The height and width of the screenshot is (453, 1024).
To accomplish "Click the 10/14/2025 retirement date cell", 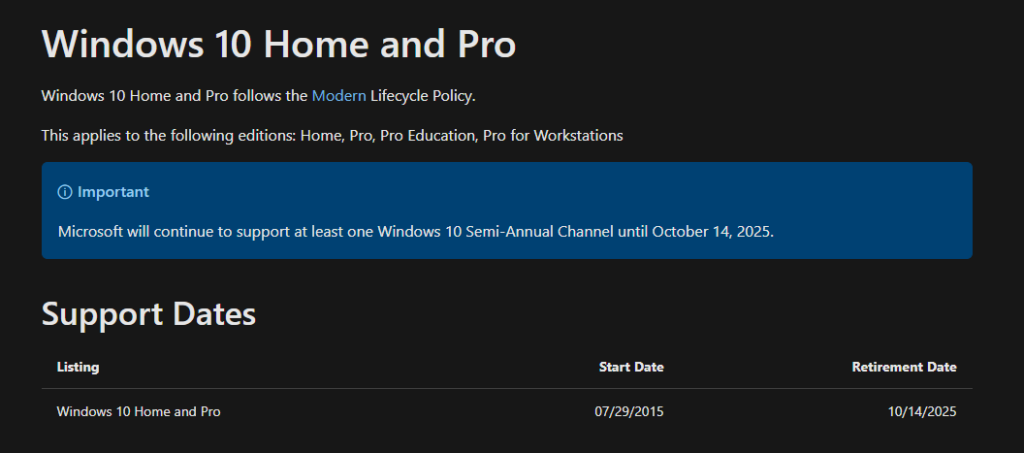I will tap(922, 412).
